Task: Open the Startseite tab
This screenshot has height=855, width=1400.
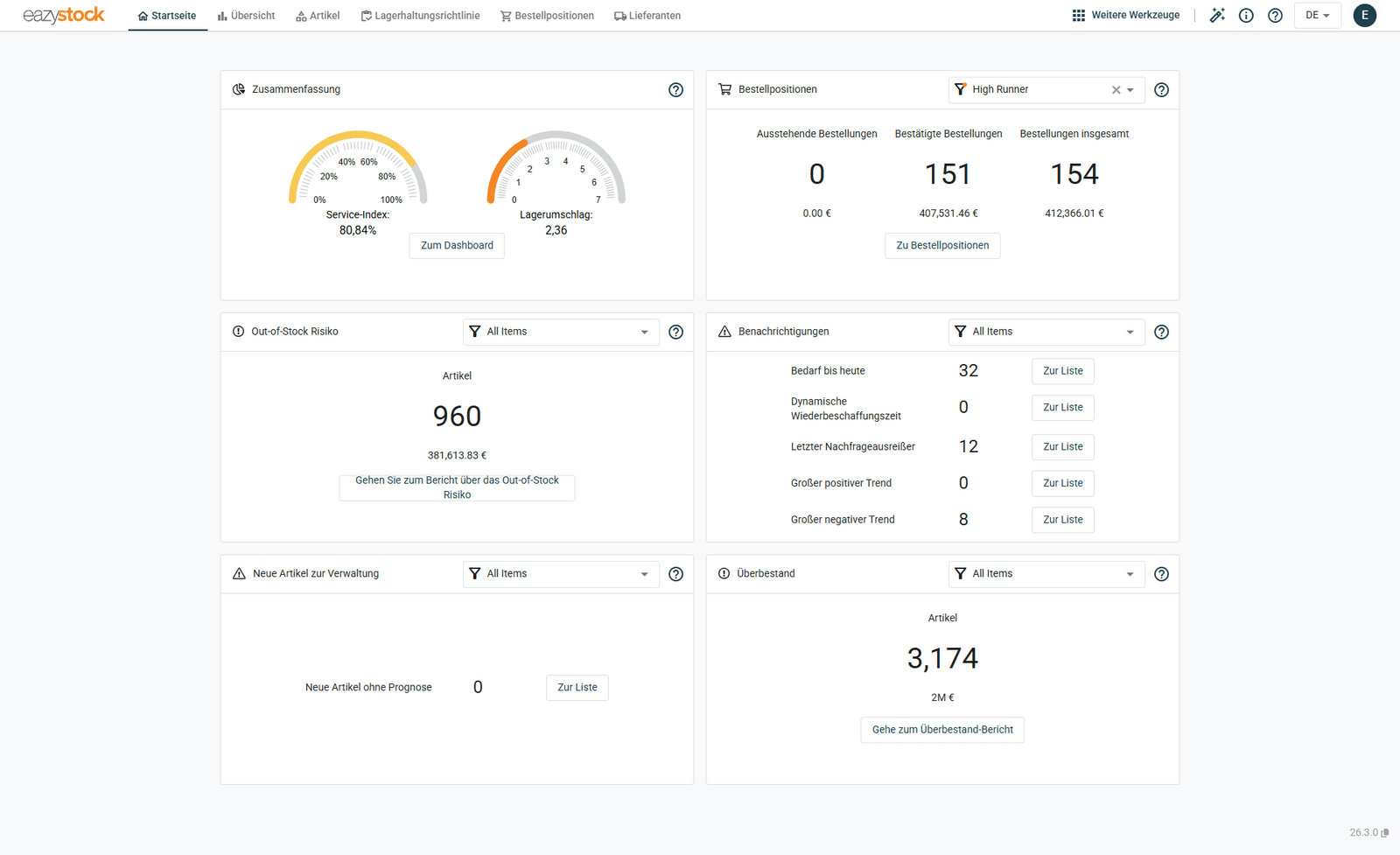Action: click(x=167, y=16)
